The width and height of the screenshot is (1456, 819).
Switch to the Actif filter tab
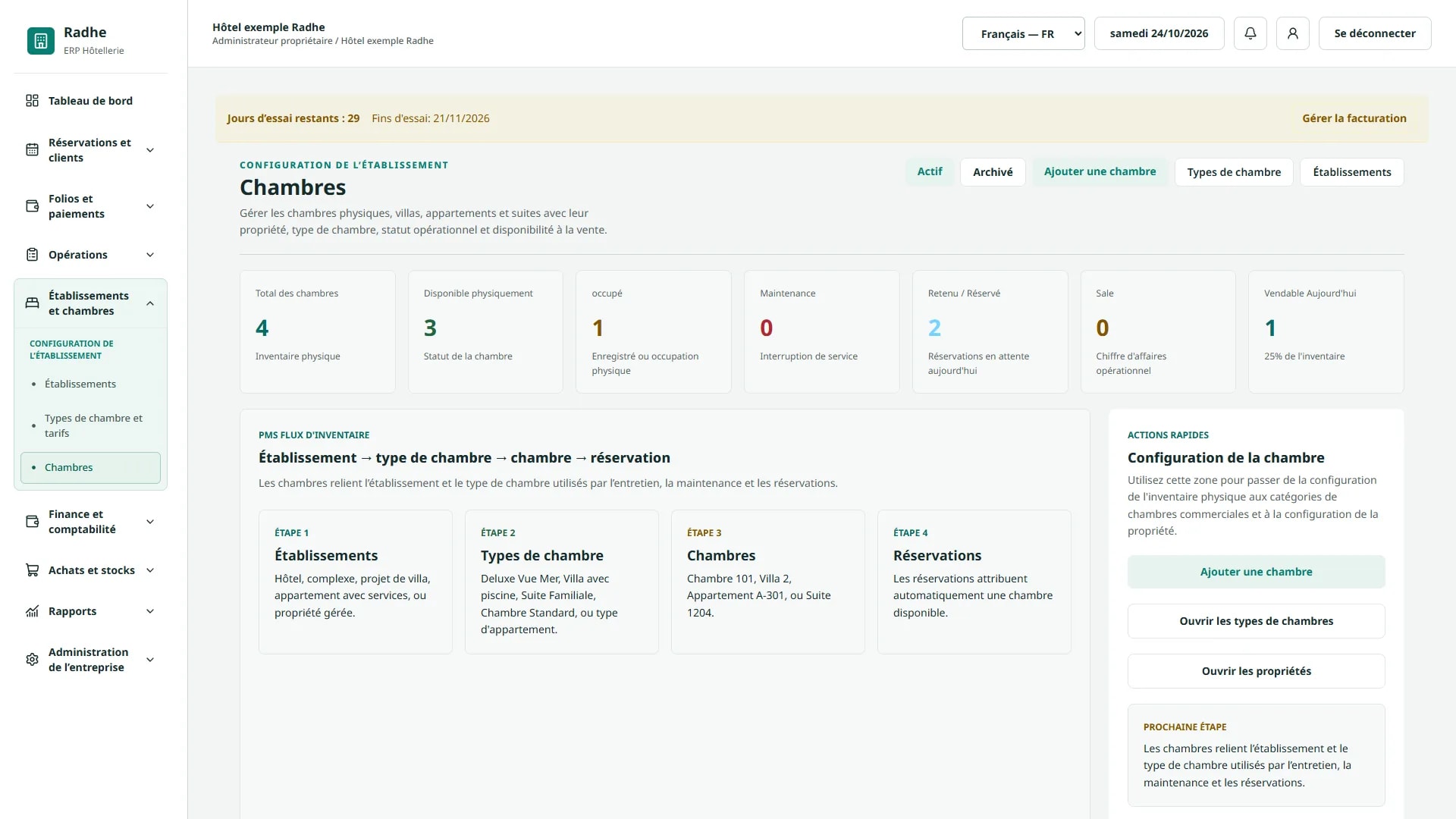(x=930, y=172)
